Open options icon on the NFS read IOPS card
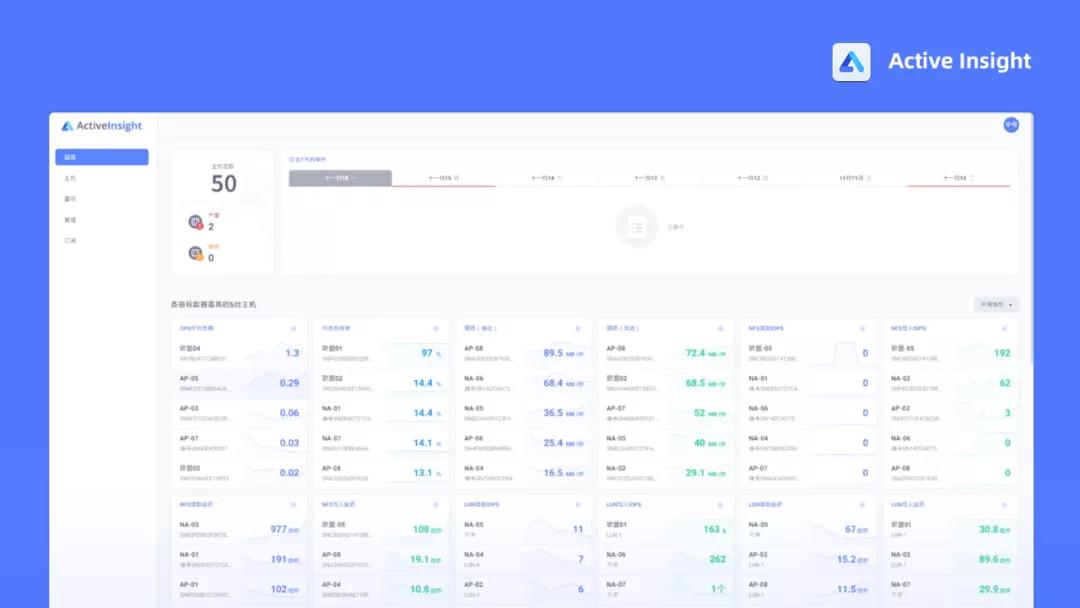Viewport: 1080px width, 608px height. point(862,328)
